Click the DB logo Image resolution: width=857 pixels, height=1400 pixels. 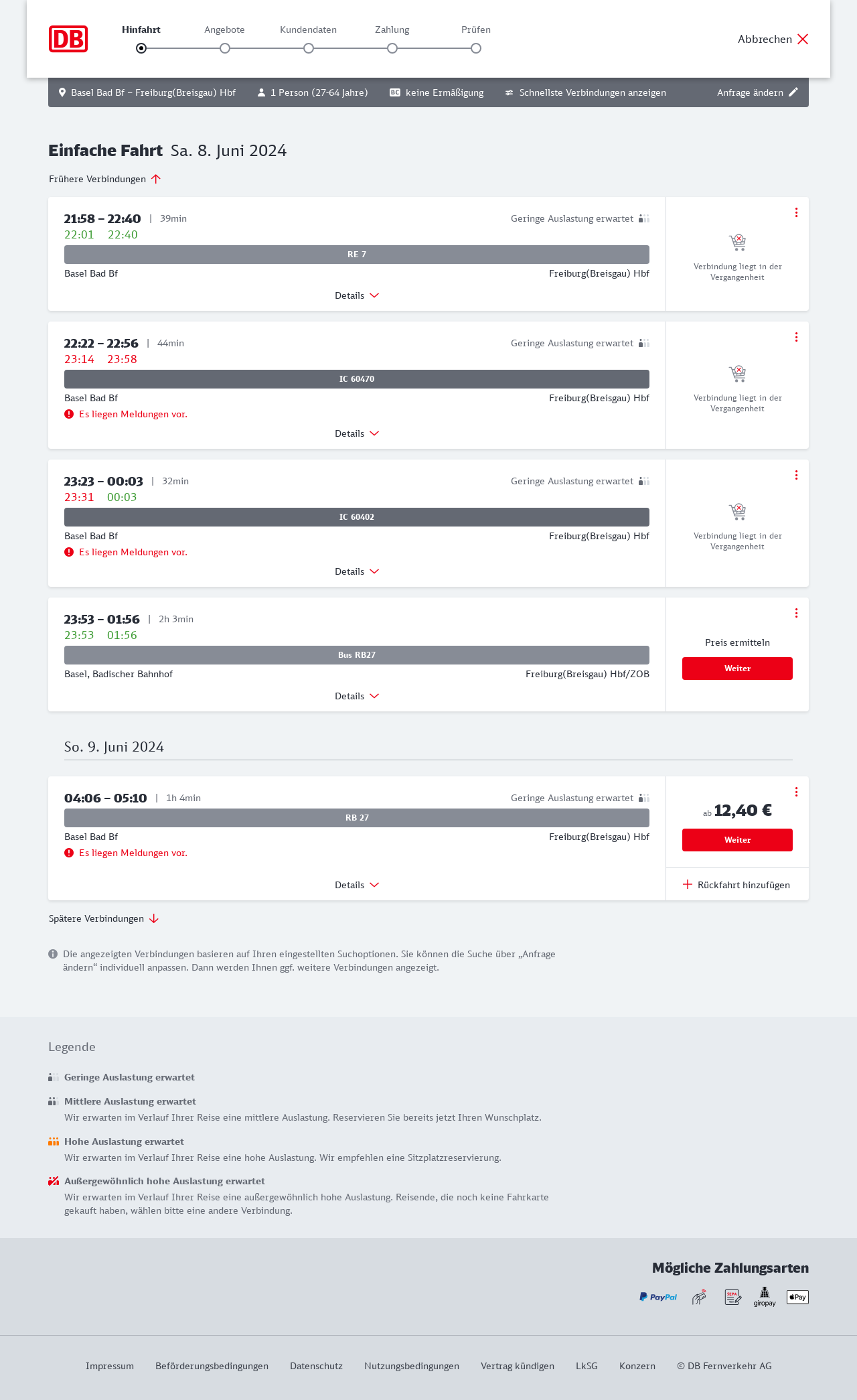(x=68, y=39)
